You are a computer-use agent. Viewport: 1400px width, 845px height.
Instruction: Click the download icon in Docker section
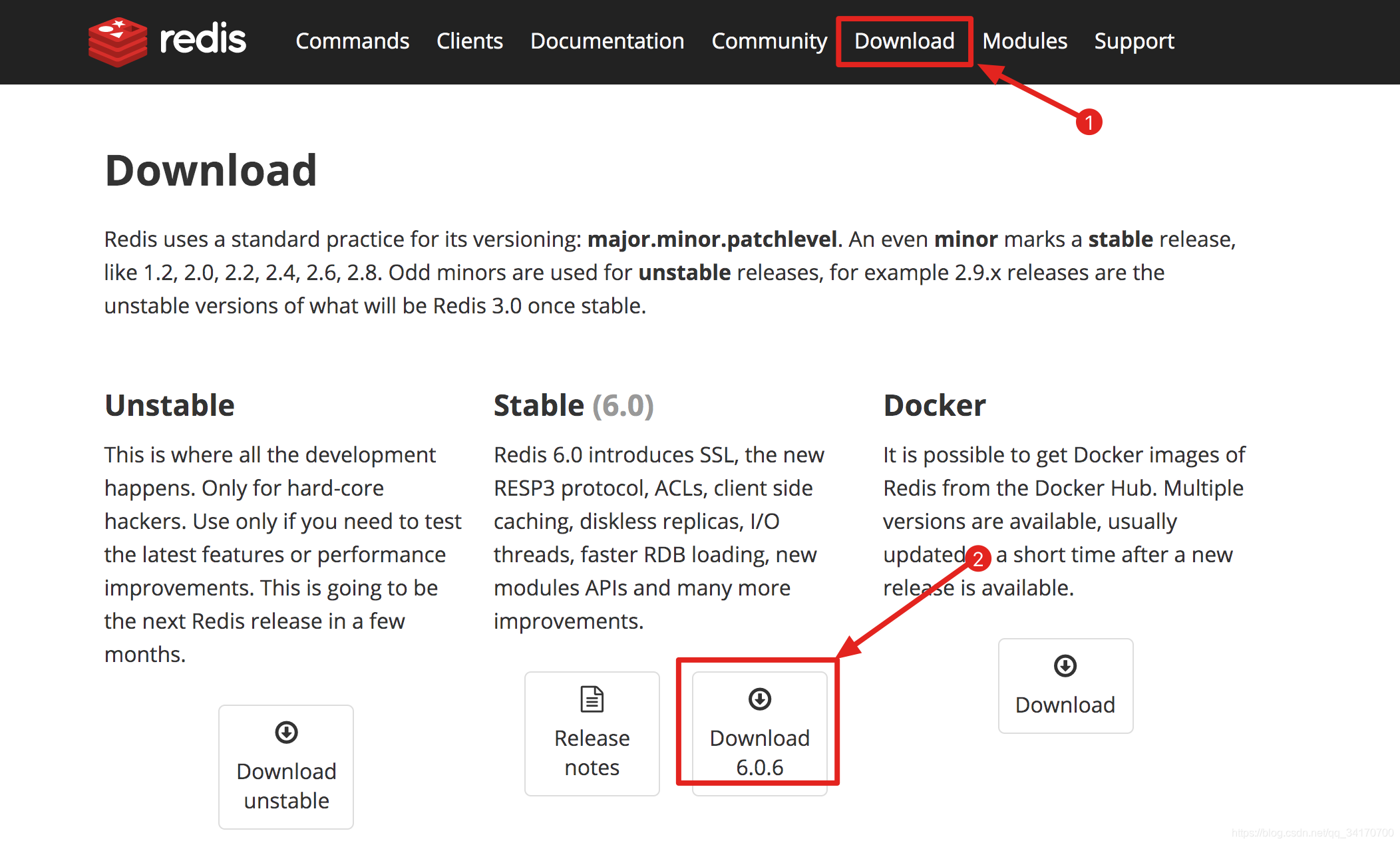click(x=1065, y=666)
